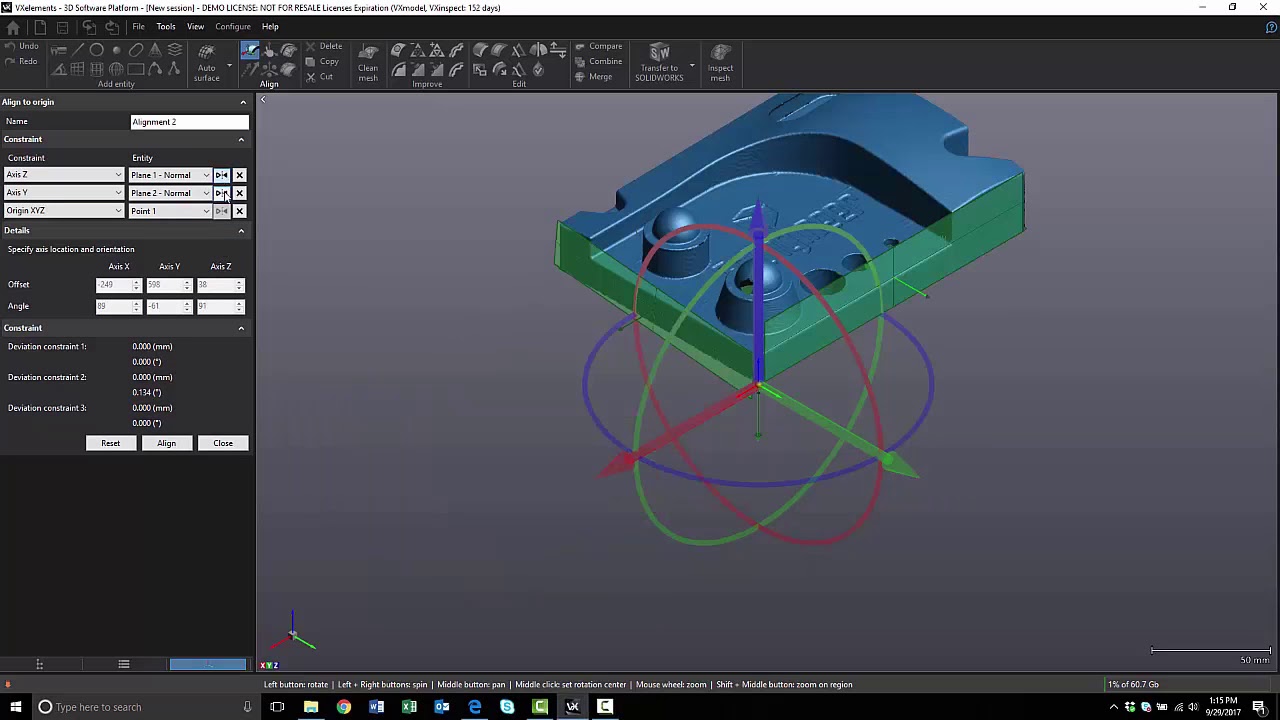The image size is (1280, 720).
Task: Click the Cut tool
Action: click(321, 76)
